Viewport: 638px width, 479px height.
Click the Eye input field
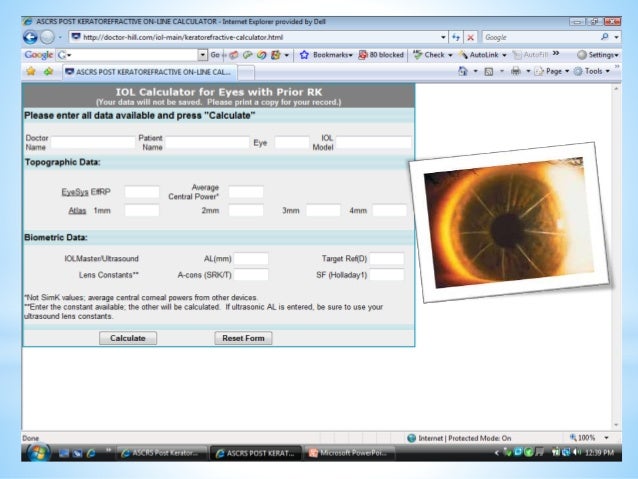pos(292,142)
